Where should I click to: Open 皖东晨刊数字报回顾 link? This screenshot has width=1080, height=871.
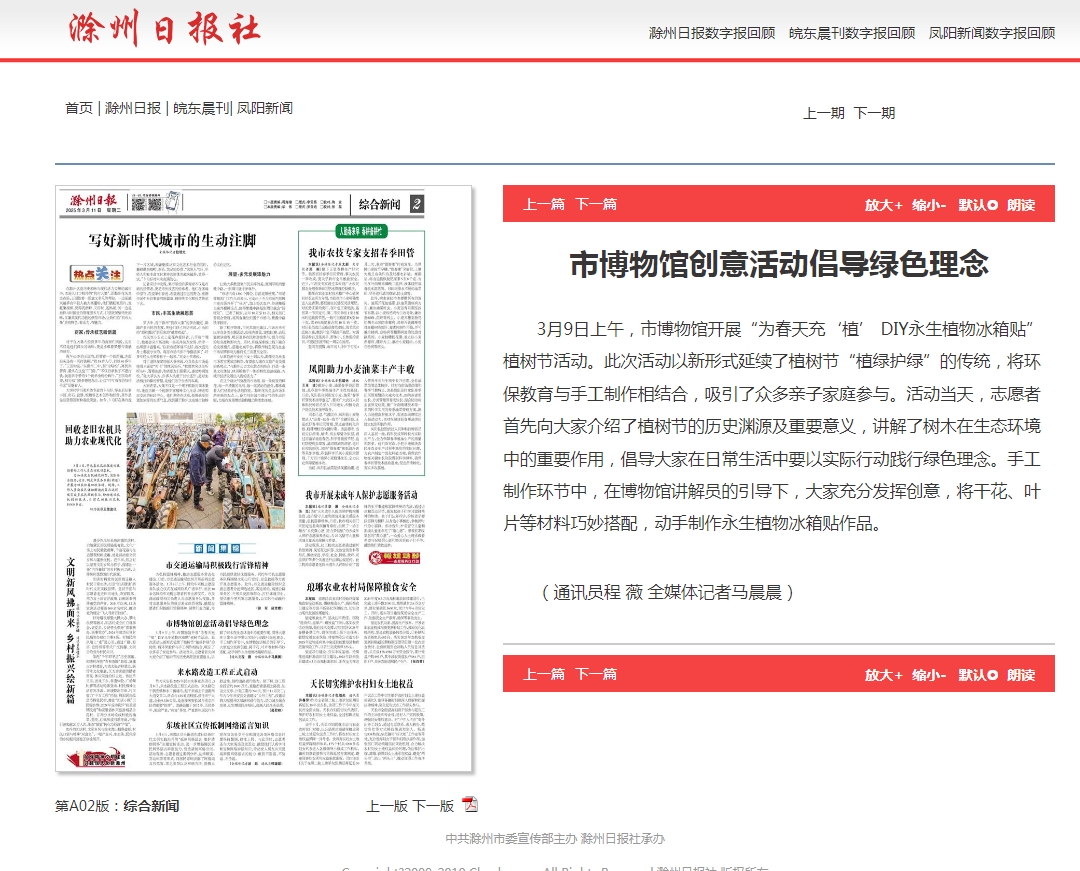[x=852, y=32]
